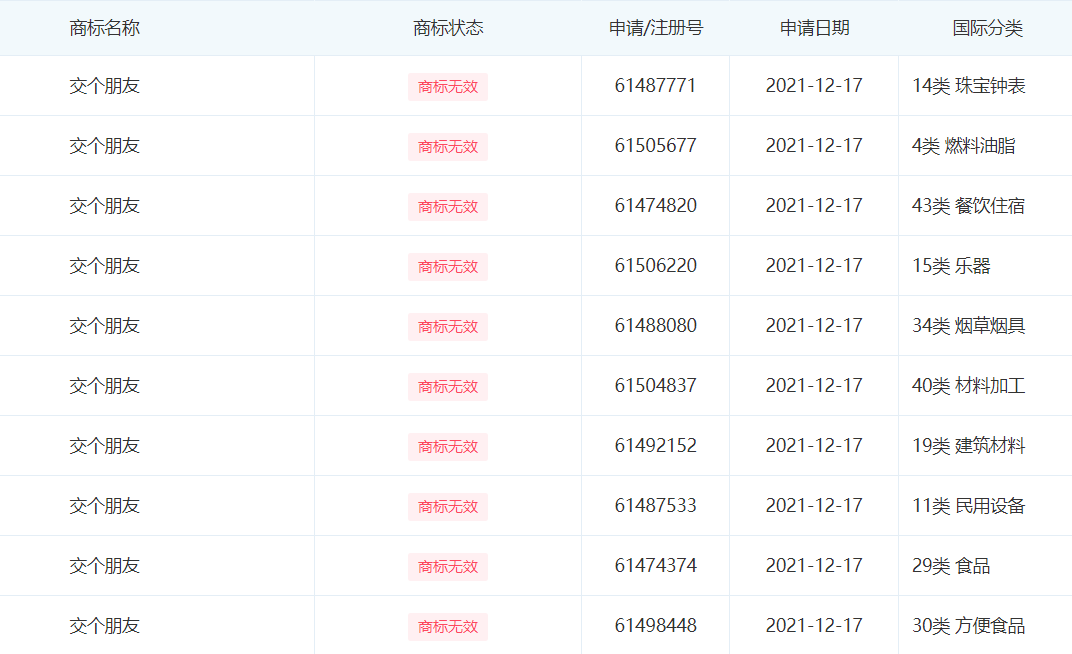Select registration number 61492152
The height and width of the screenshot is (654, 1072).
[x=655, y=446]
